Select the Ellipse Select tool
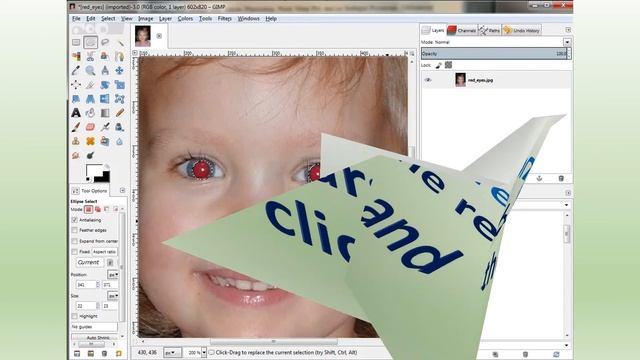Image resolution: width=640 pixels, height=360 pixels. pos(90,42)
